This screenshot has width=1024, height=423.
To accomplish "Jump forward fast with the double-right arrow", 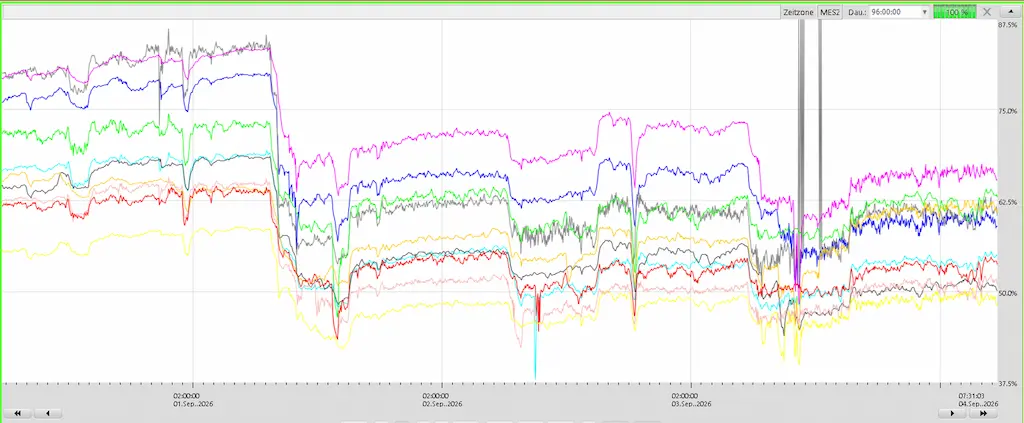I will coord(983,413).
